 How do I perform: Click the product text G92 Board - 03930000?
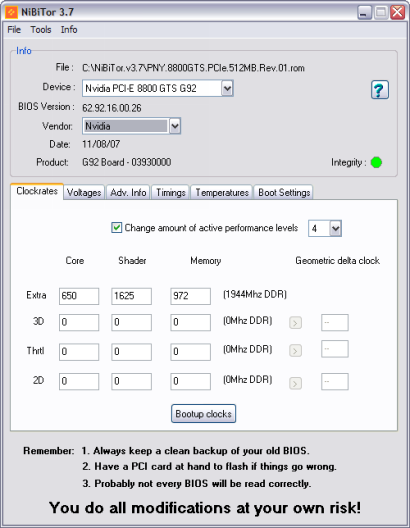click(127, 162)
